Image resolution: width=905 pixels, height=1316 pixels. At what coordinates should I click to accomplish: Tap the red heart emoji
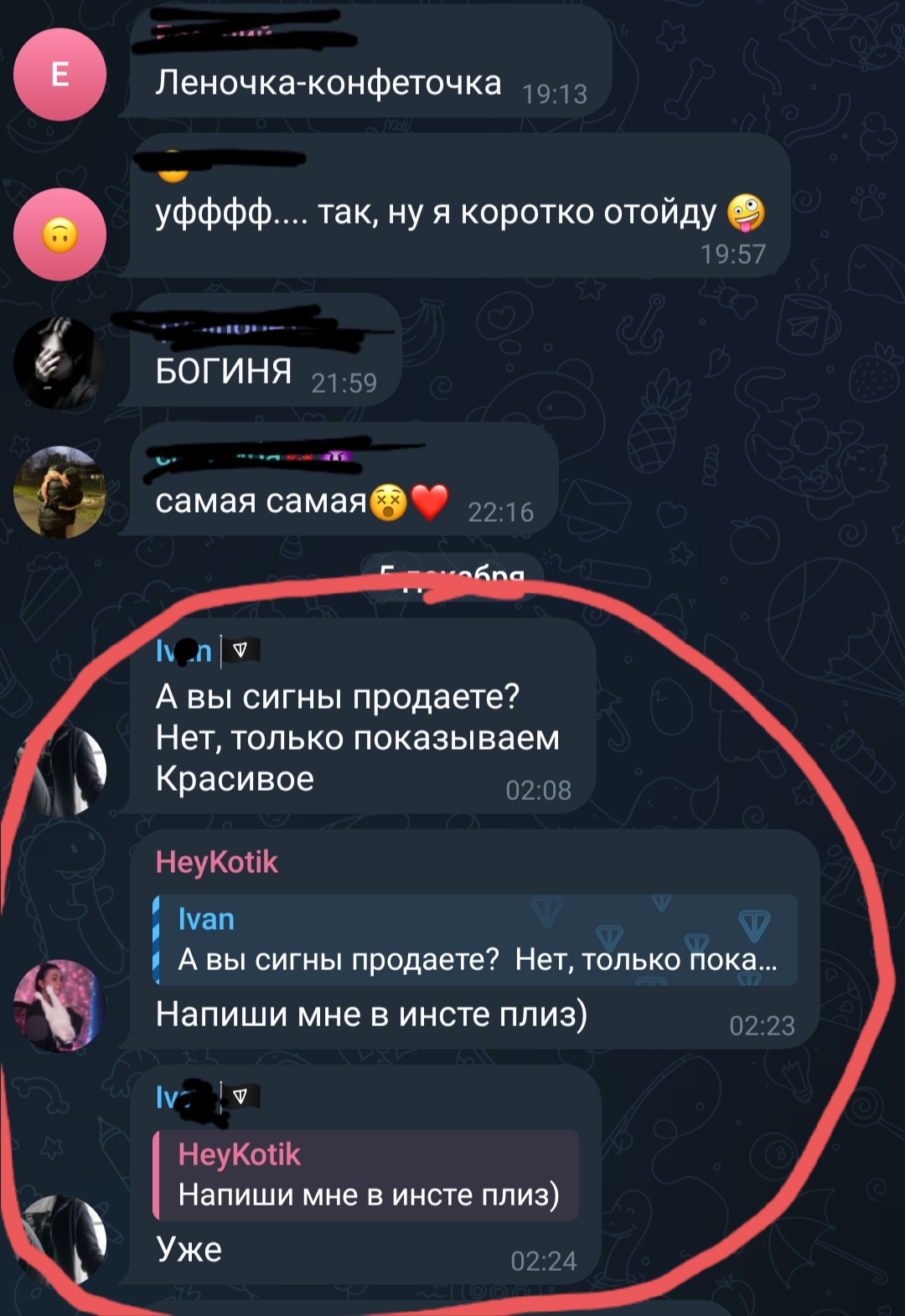tap(431, 502)
